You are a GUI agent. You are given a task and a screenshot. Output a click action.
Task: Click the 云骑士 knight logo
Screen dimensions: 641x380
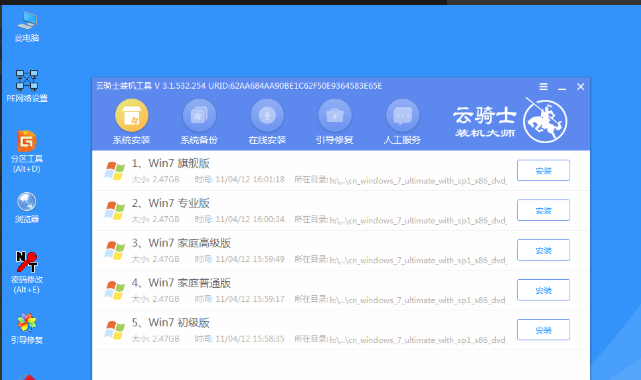point(545,121)
